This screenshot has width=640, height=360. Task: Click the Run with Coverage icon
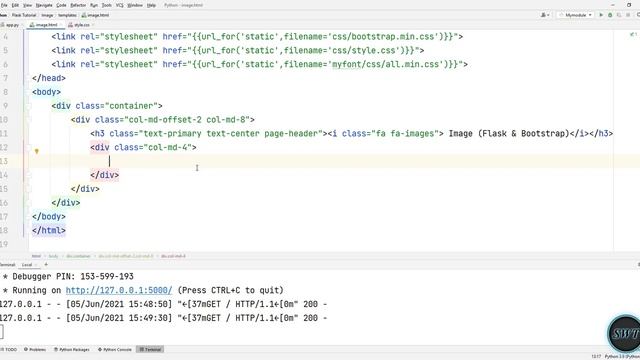[x=619, y=15]
